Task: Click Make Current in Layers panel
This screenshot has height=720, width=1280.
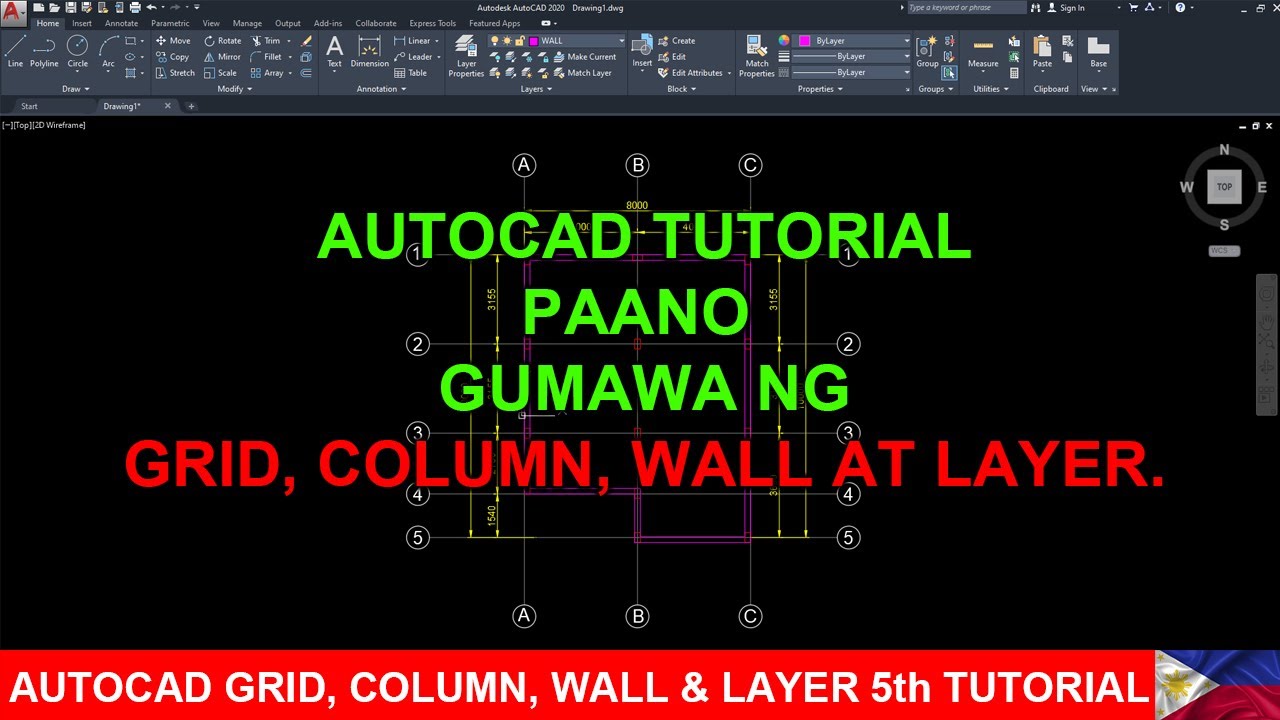Action: pos(584,57)
